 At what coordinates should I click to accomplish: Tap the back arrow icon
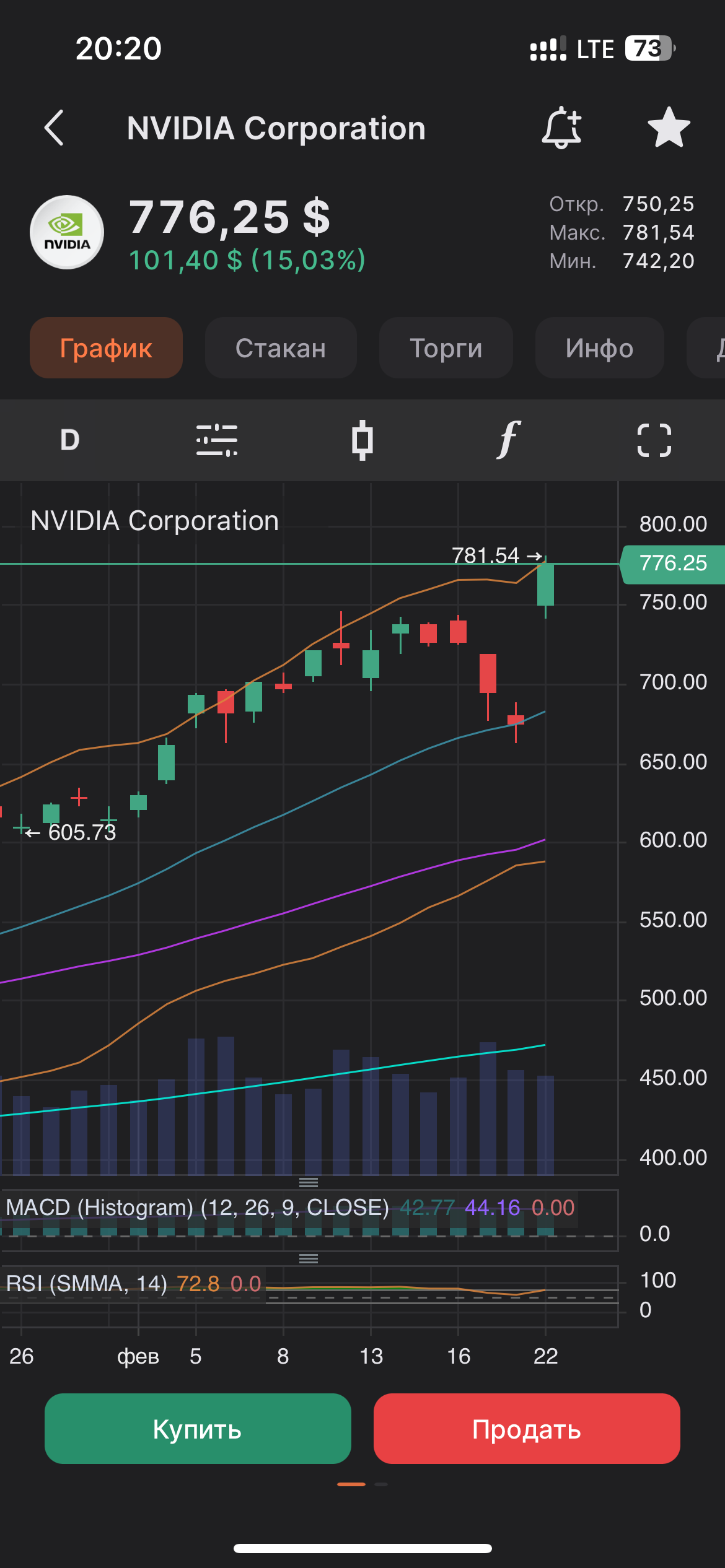(55, 128)
